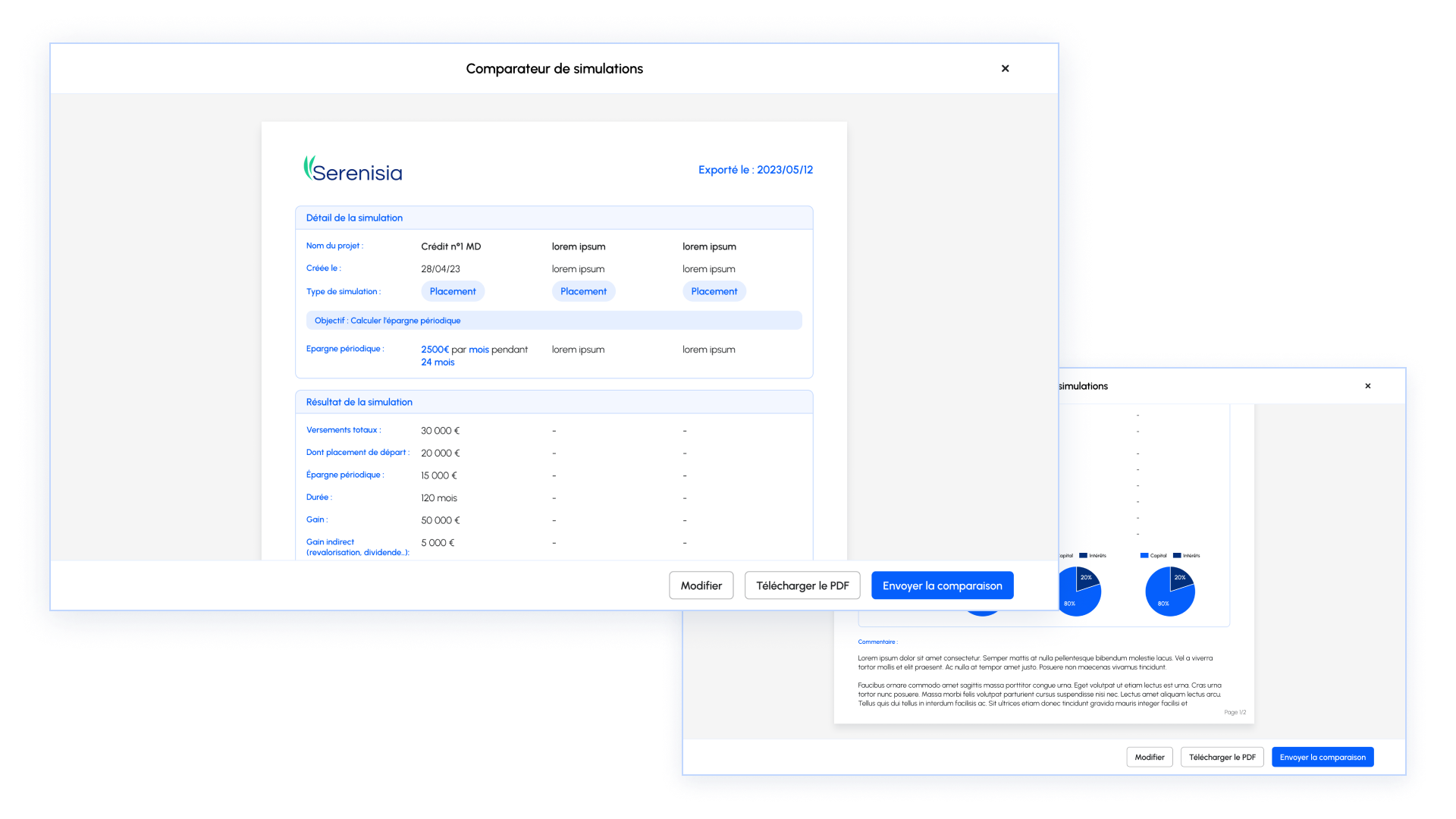Click the Crédit n°1 MD project name

tap(450, 246)
